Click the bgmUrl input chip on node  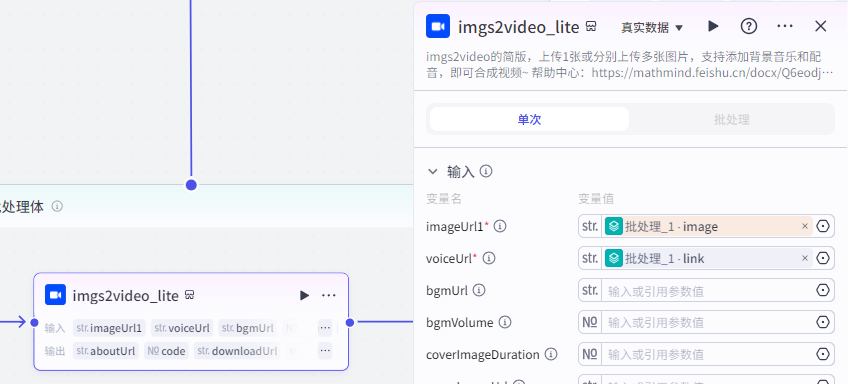coord(247,328)
